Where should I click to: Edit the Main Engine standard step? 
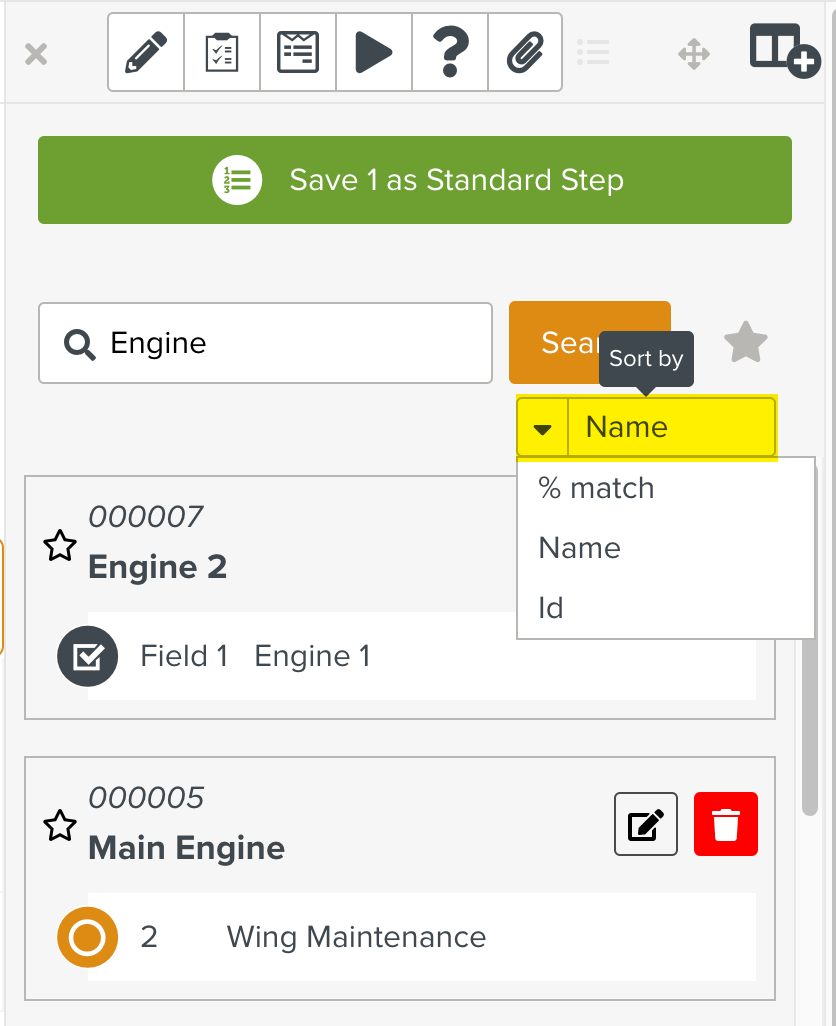click(x=646, y=825)
